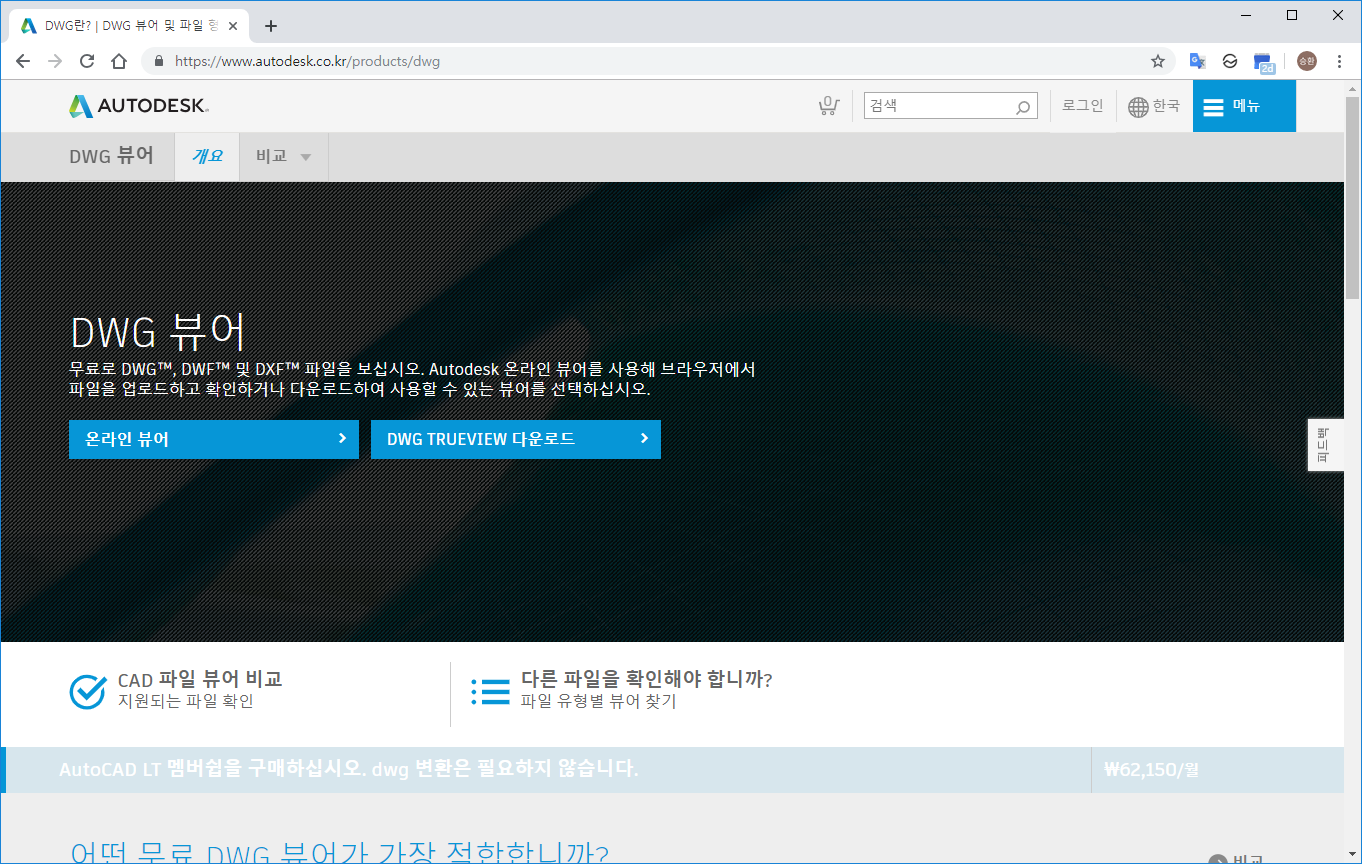The height and width of the screenshot is (864, 1362).
Task: Reload the page
Action: 87,61
